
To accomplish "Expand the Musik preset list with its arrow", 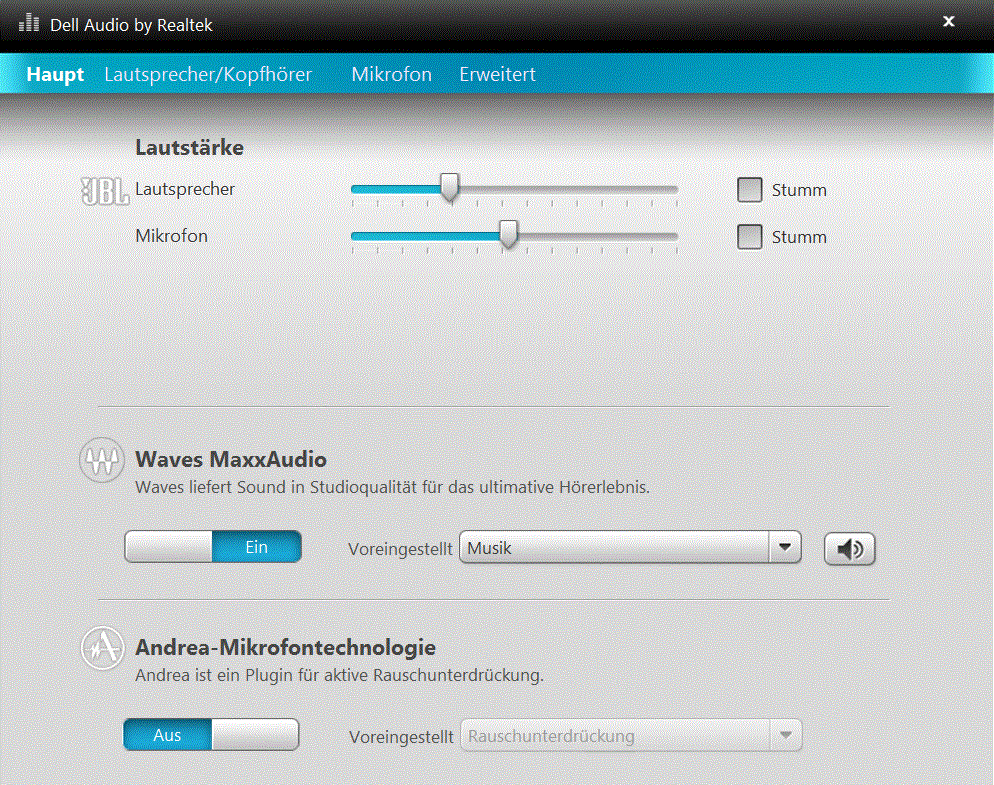I will (785, 547).
